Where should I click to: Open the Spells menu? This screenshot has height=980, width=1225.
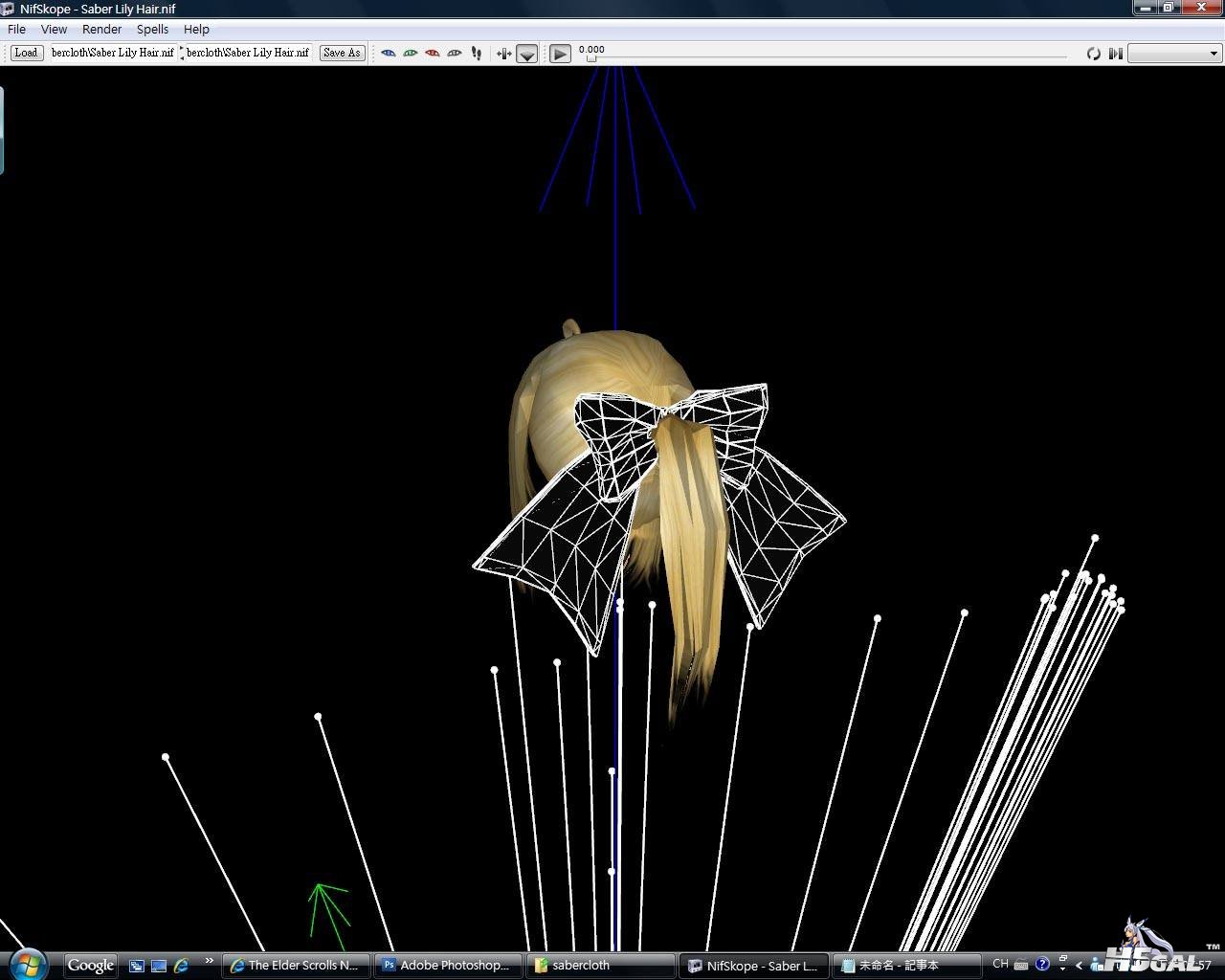[x=152, y=30]
